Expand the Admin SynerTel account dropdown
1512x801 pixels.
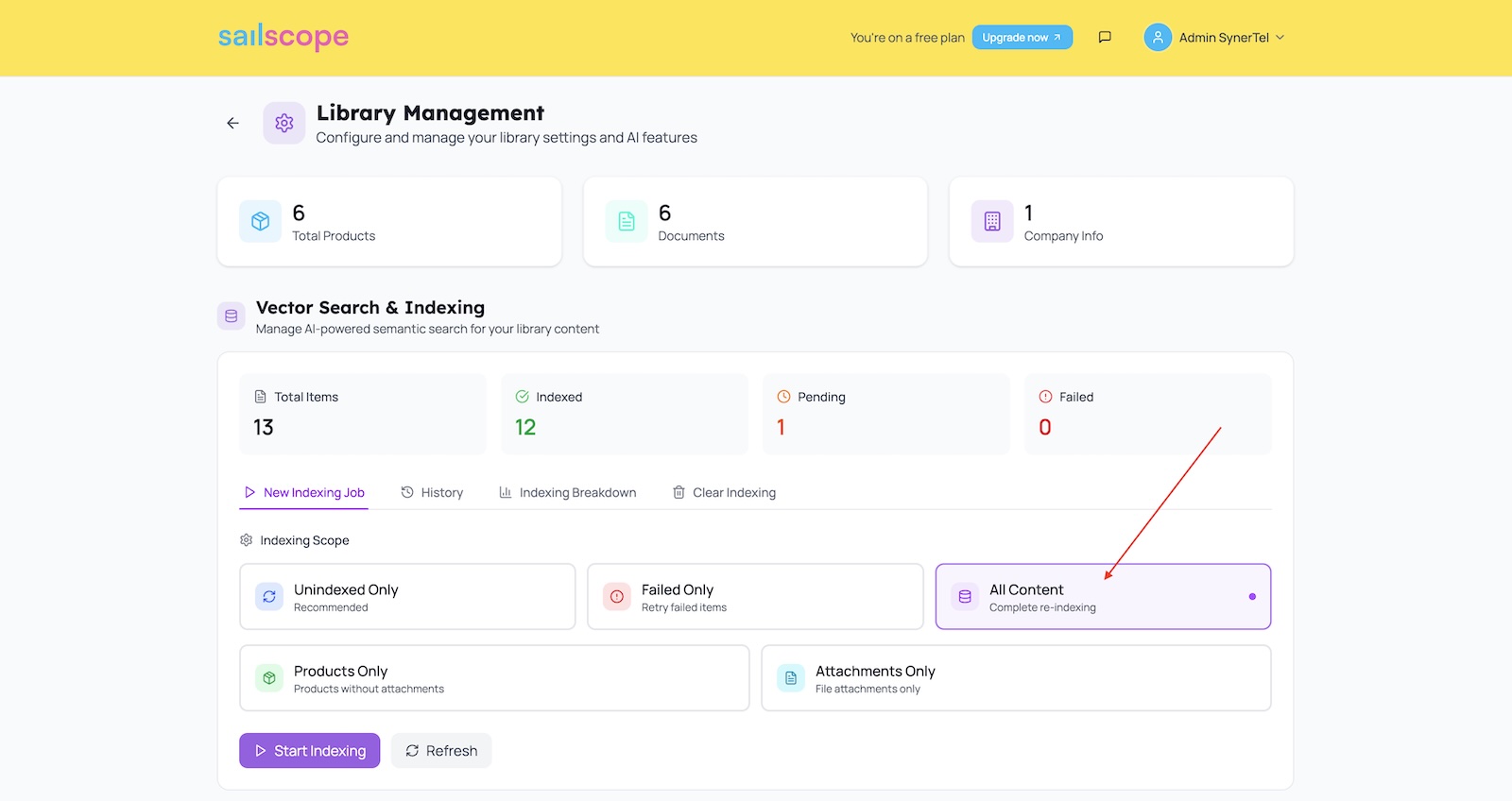1280,38
